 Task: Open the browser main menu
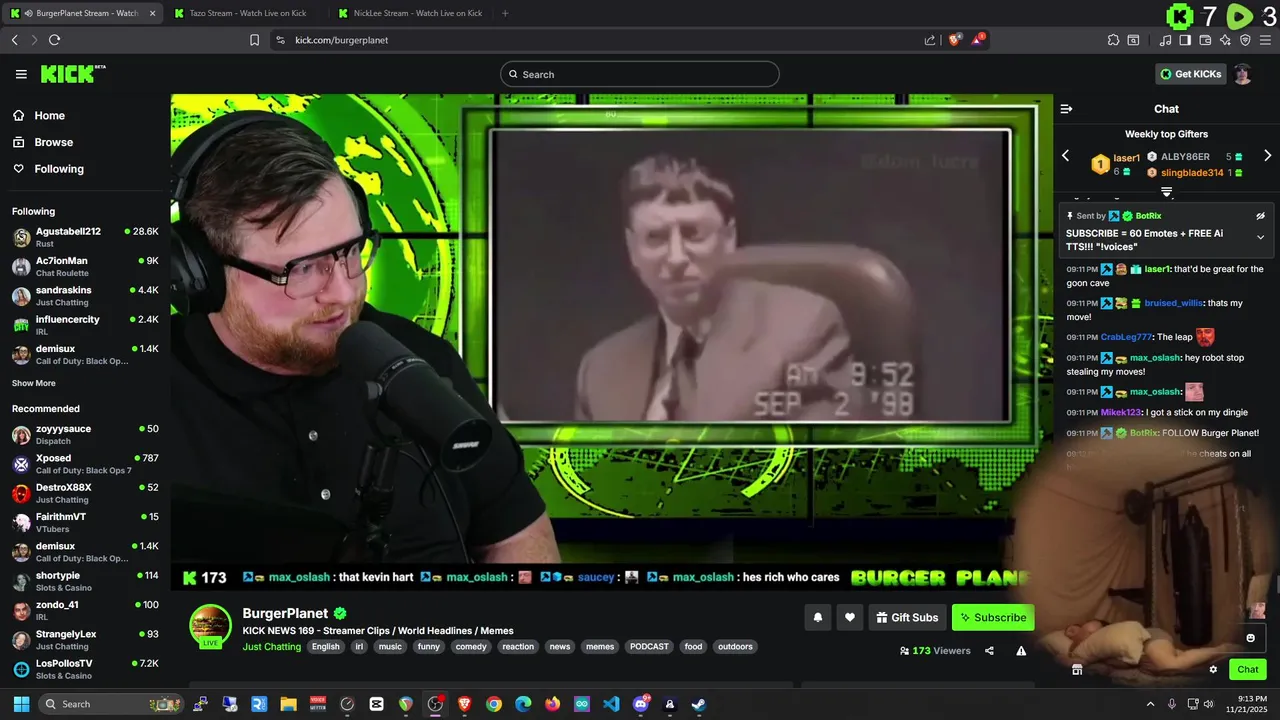coord(1266,40)
